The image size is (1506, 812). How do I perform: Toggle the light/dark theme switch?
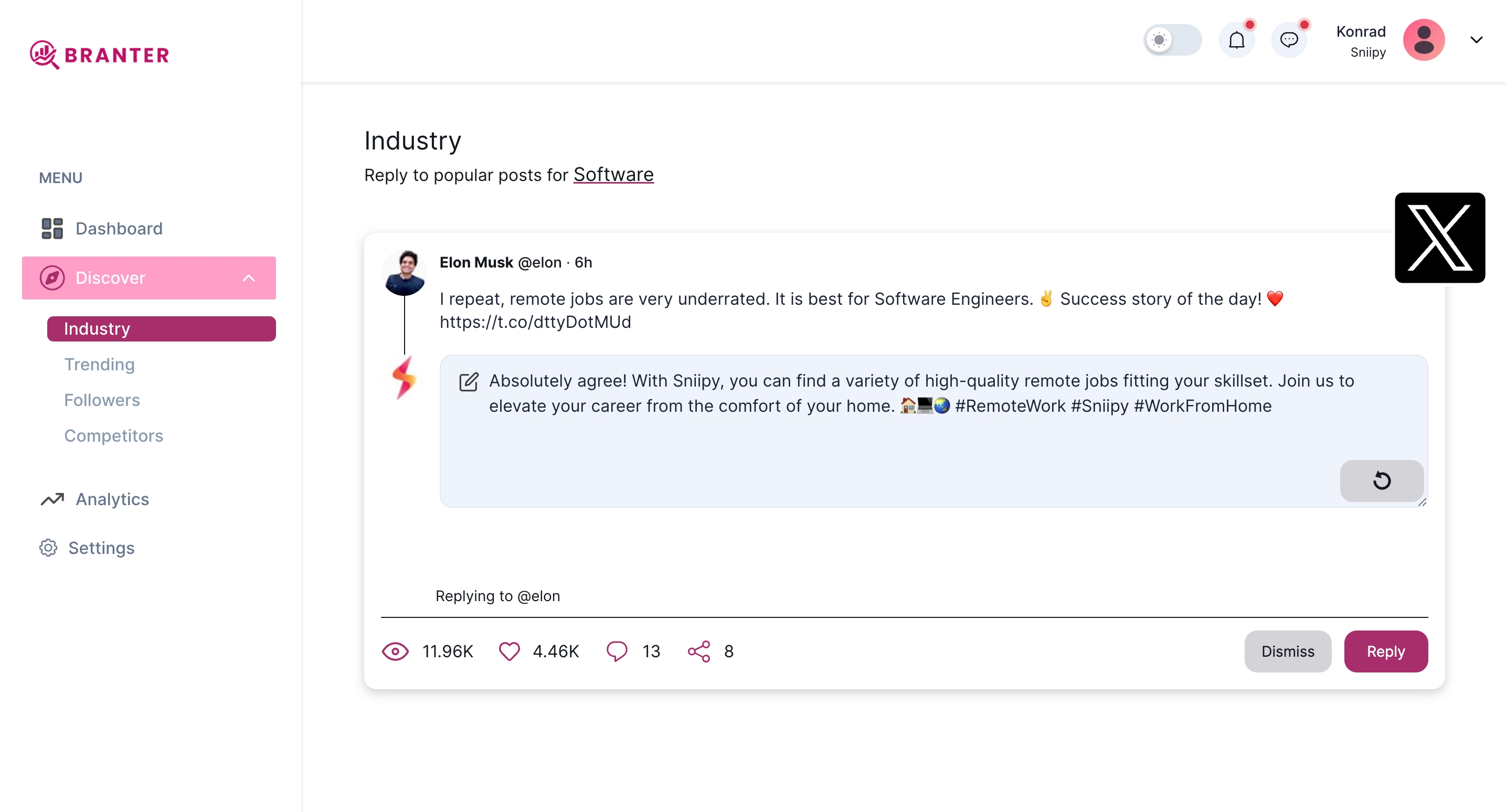point(1172,40)
